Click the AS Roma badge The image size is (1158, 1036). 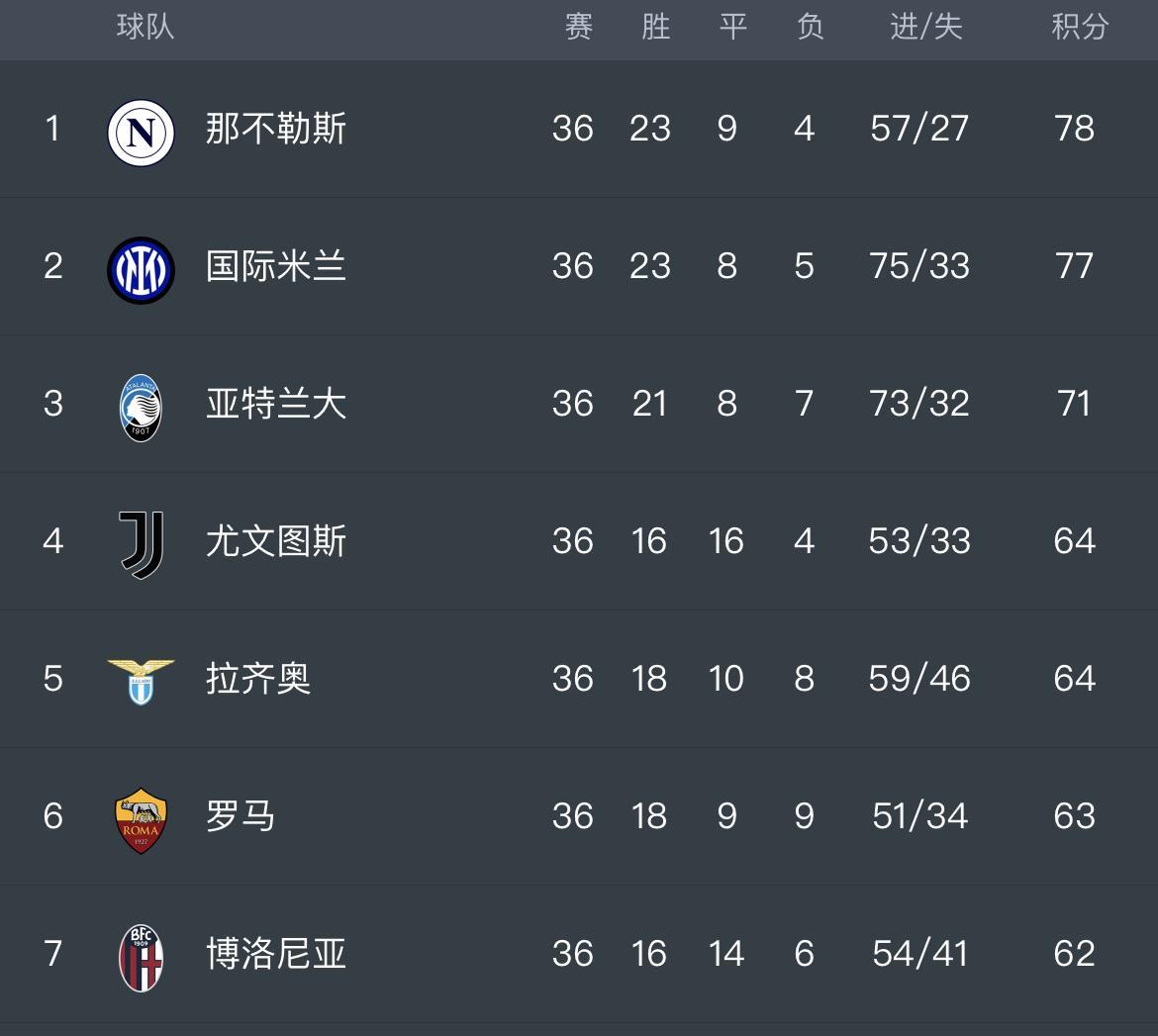[x=142, y=820]
